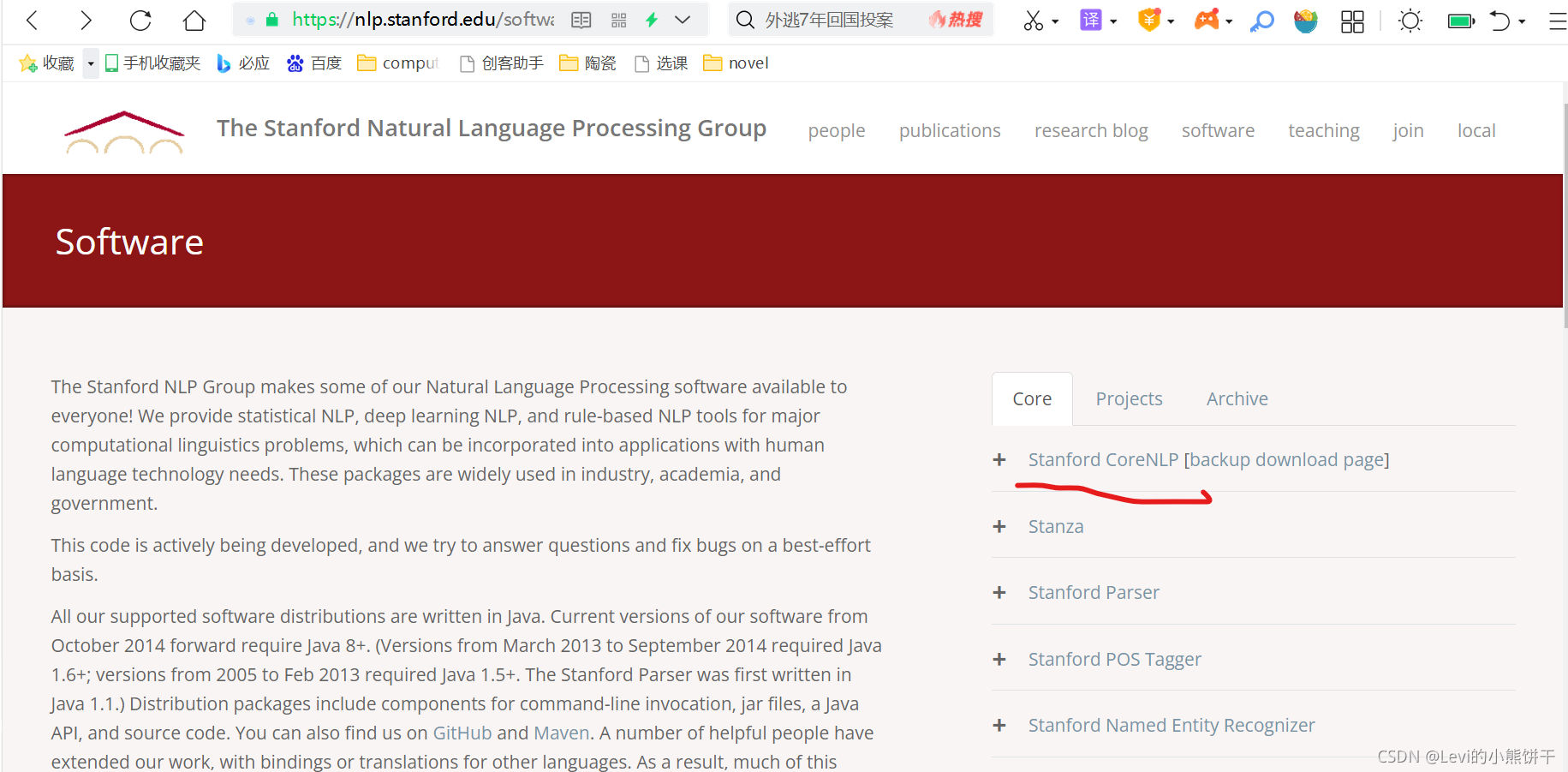Open the 'people' navigation item
Image resolution: width=1568 pixels, height=772 pixels.
tap(837, 130)
